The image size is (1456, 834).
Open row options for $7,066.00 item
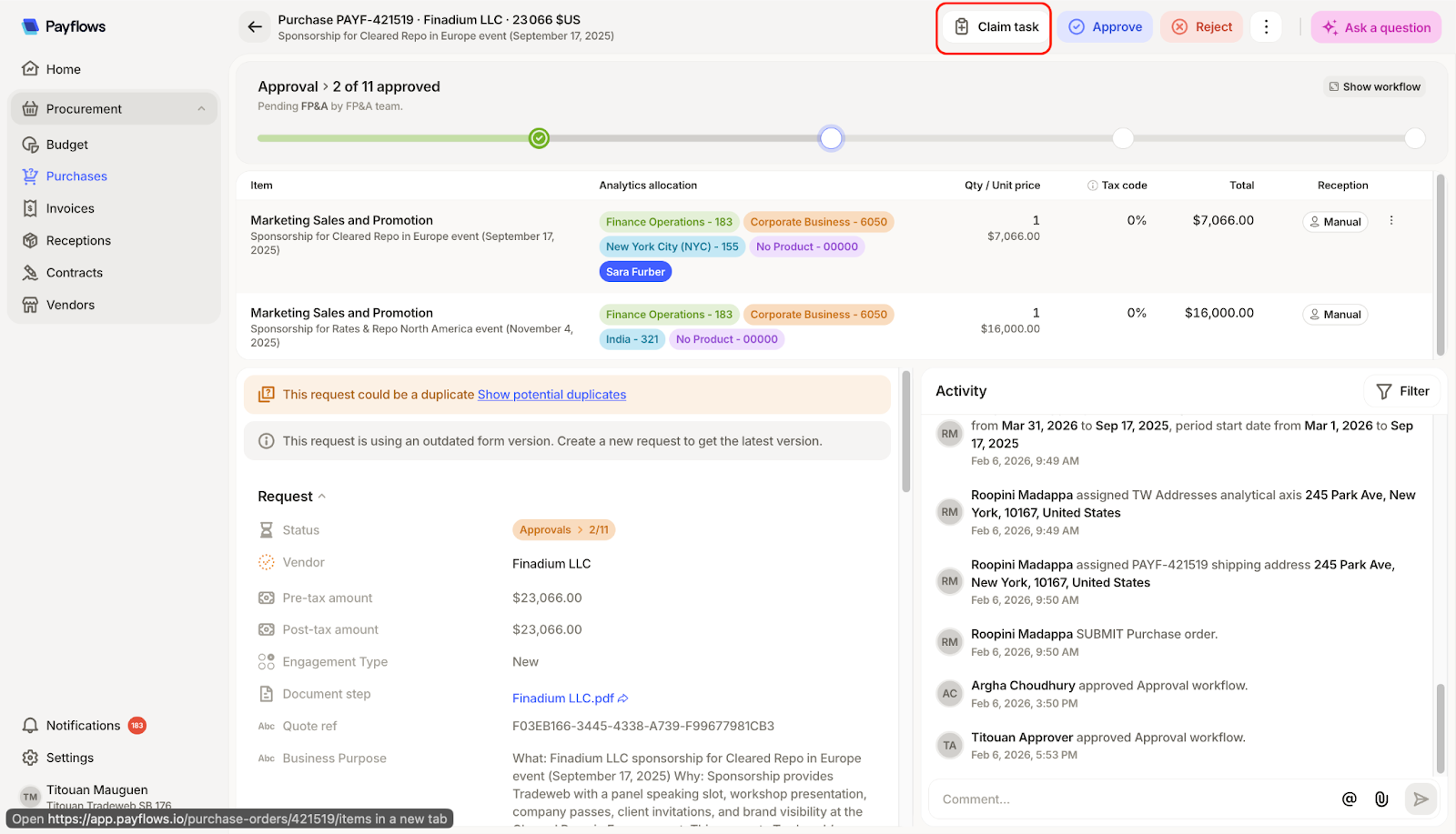1391,221
